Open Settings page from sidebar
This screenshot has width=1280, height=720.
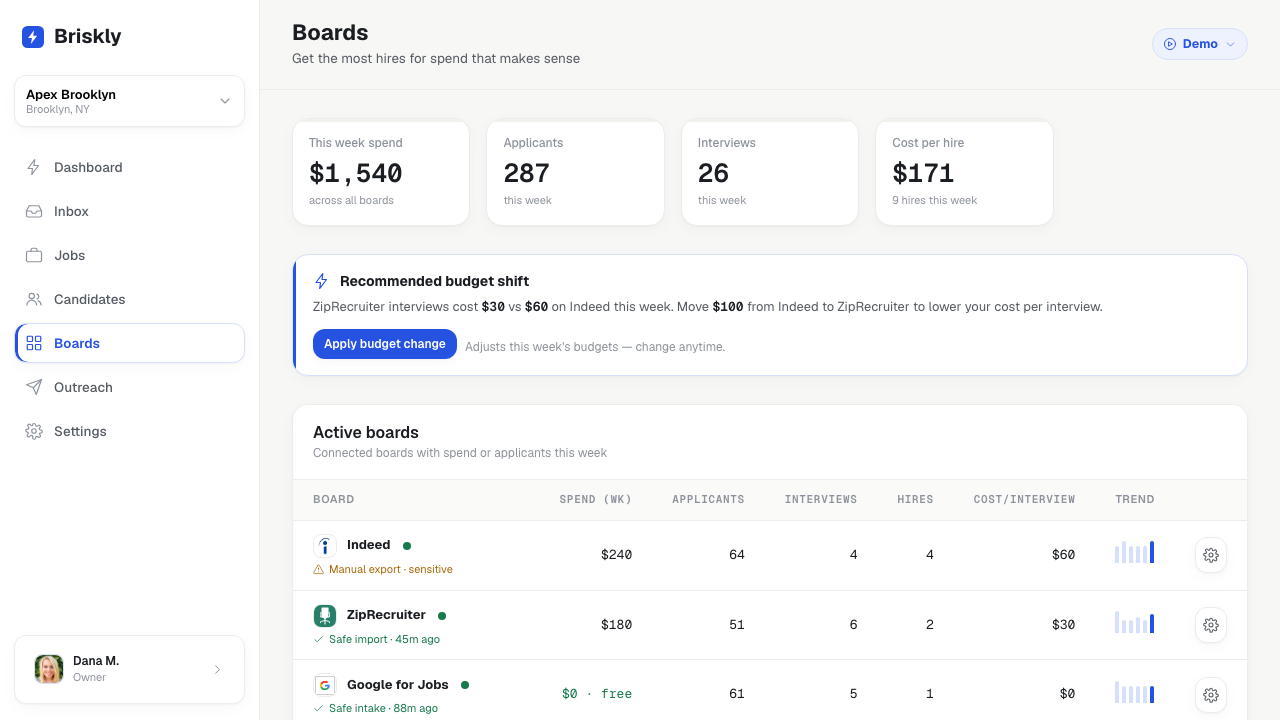coord(129,431)
